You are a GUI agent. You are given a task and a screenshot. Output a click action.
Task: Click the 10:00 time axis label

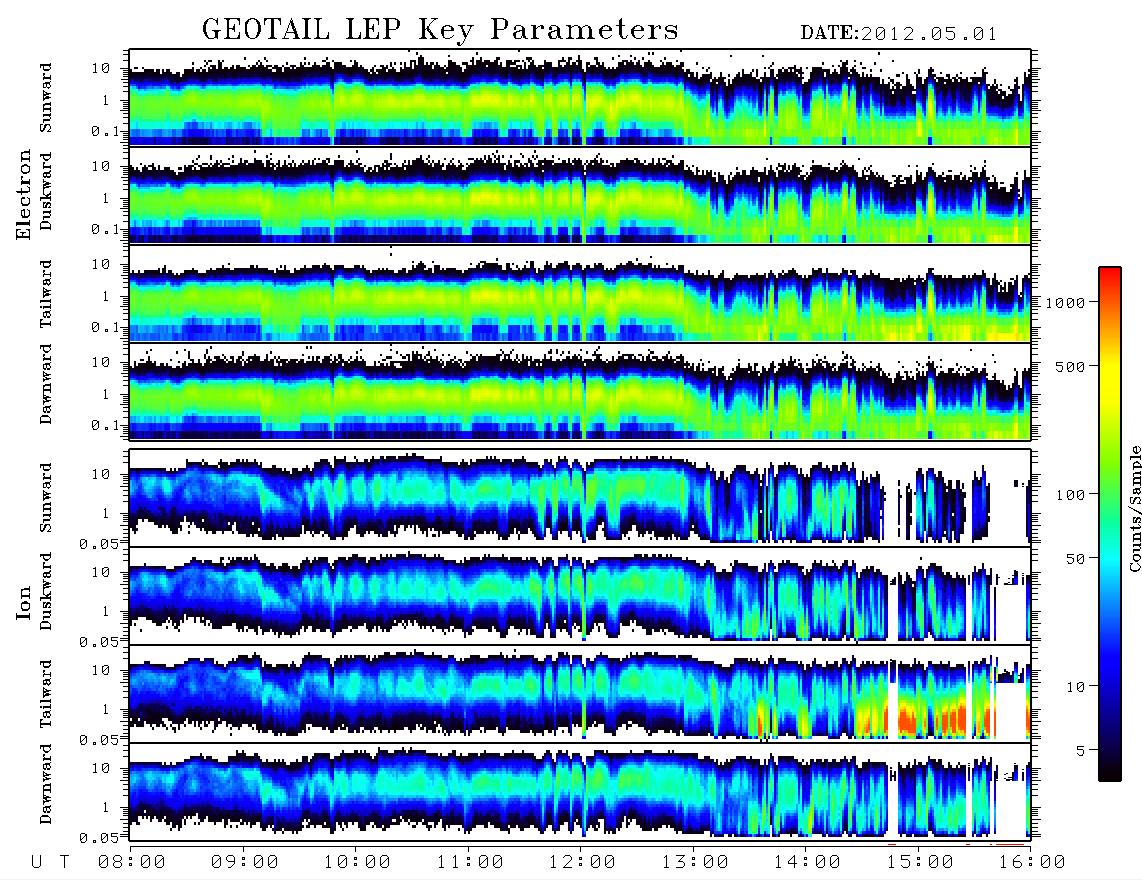coord(357,862)
